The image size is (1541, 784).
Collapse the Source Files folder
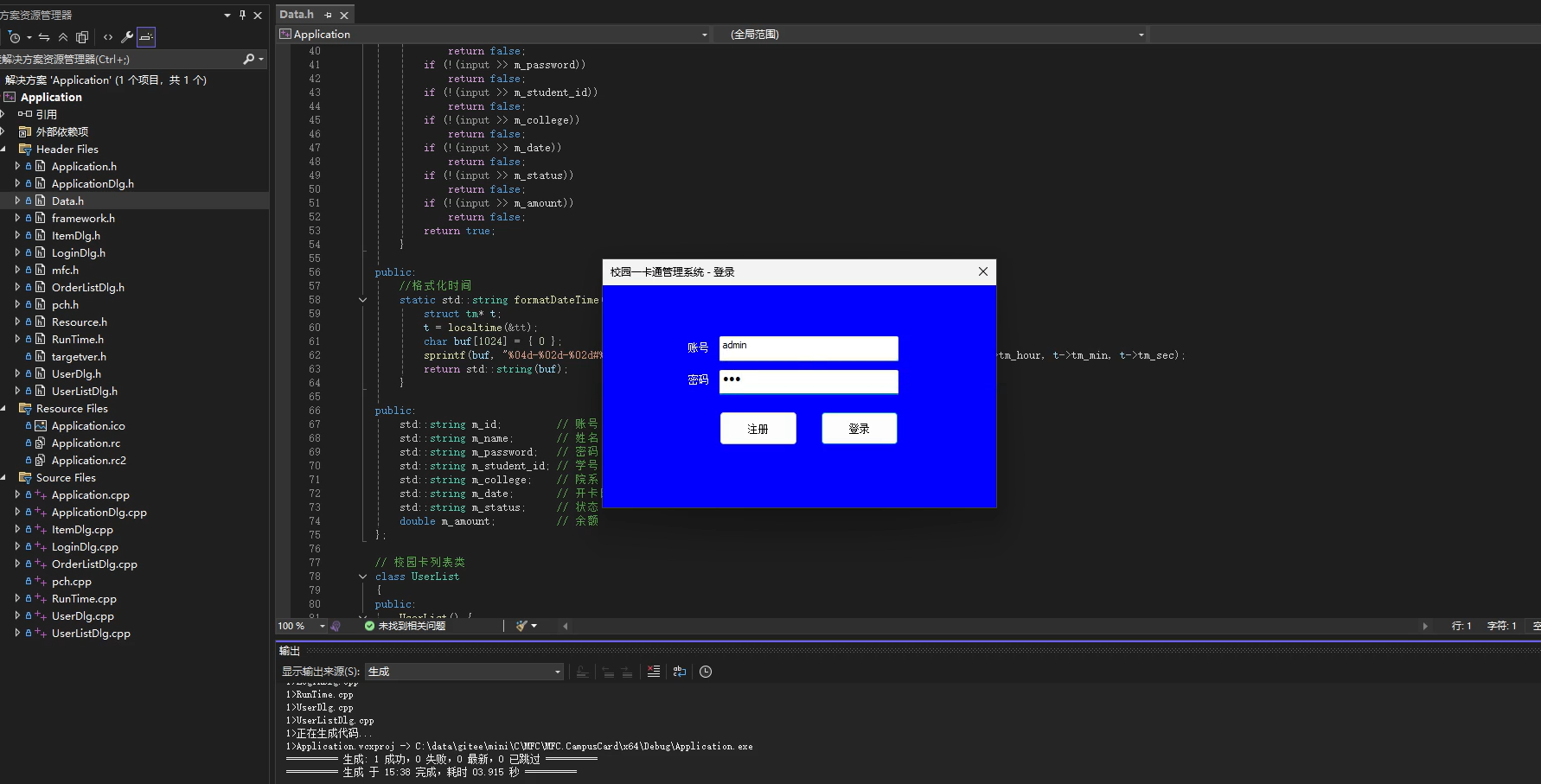(3, 477)
